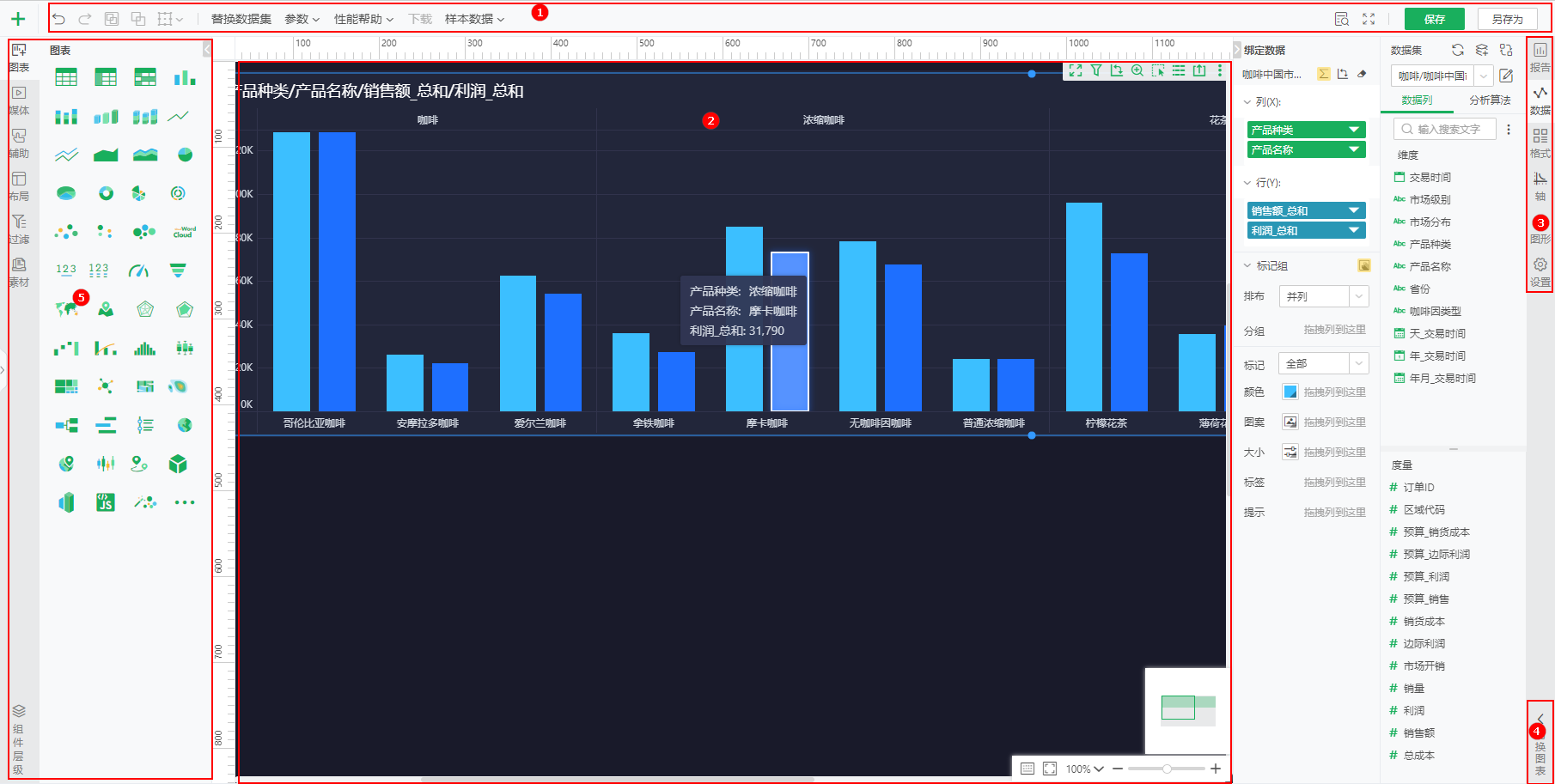Open the 参数 menu

click(x=299, y=18)
